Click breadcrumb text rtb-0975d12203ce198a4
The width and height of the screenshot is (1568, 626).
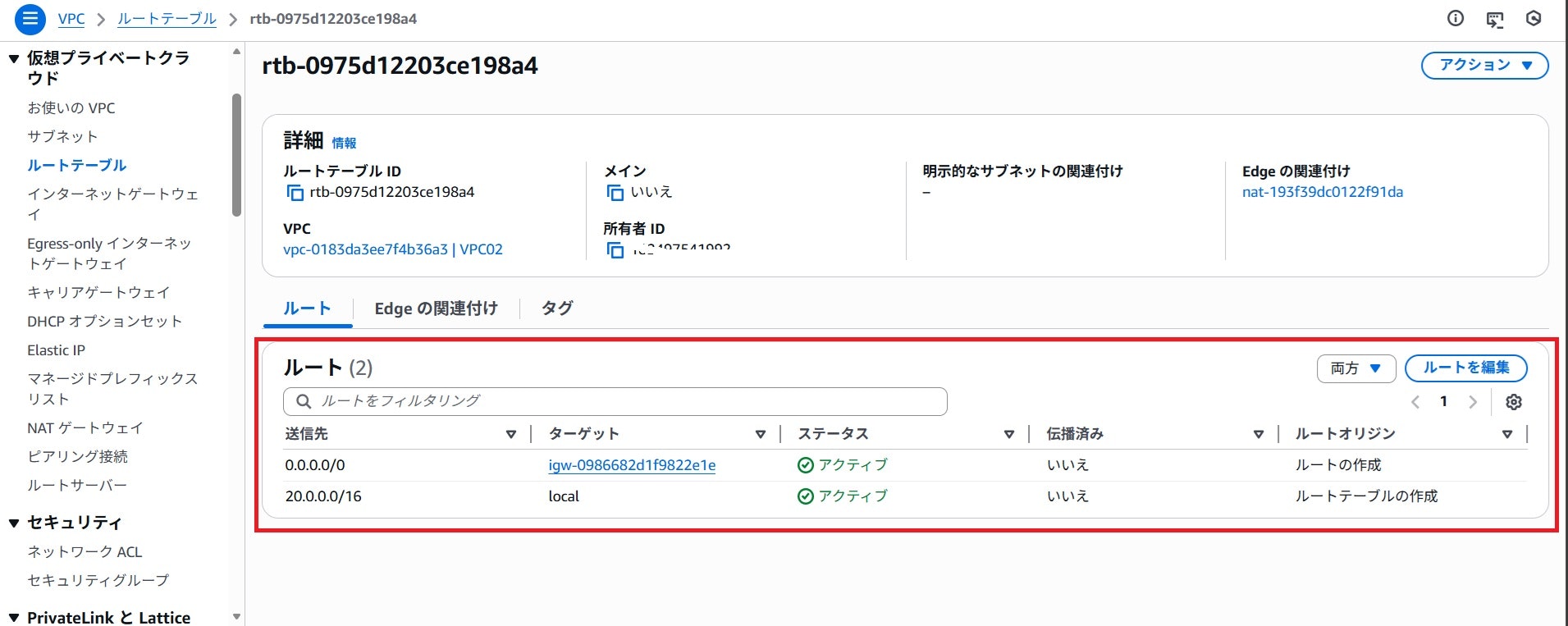pyautogui.click(x=333, y=19)
